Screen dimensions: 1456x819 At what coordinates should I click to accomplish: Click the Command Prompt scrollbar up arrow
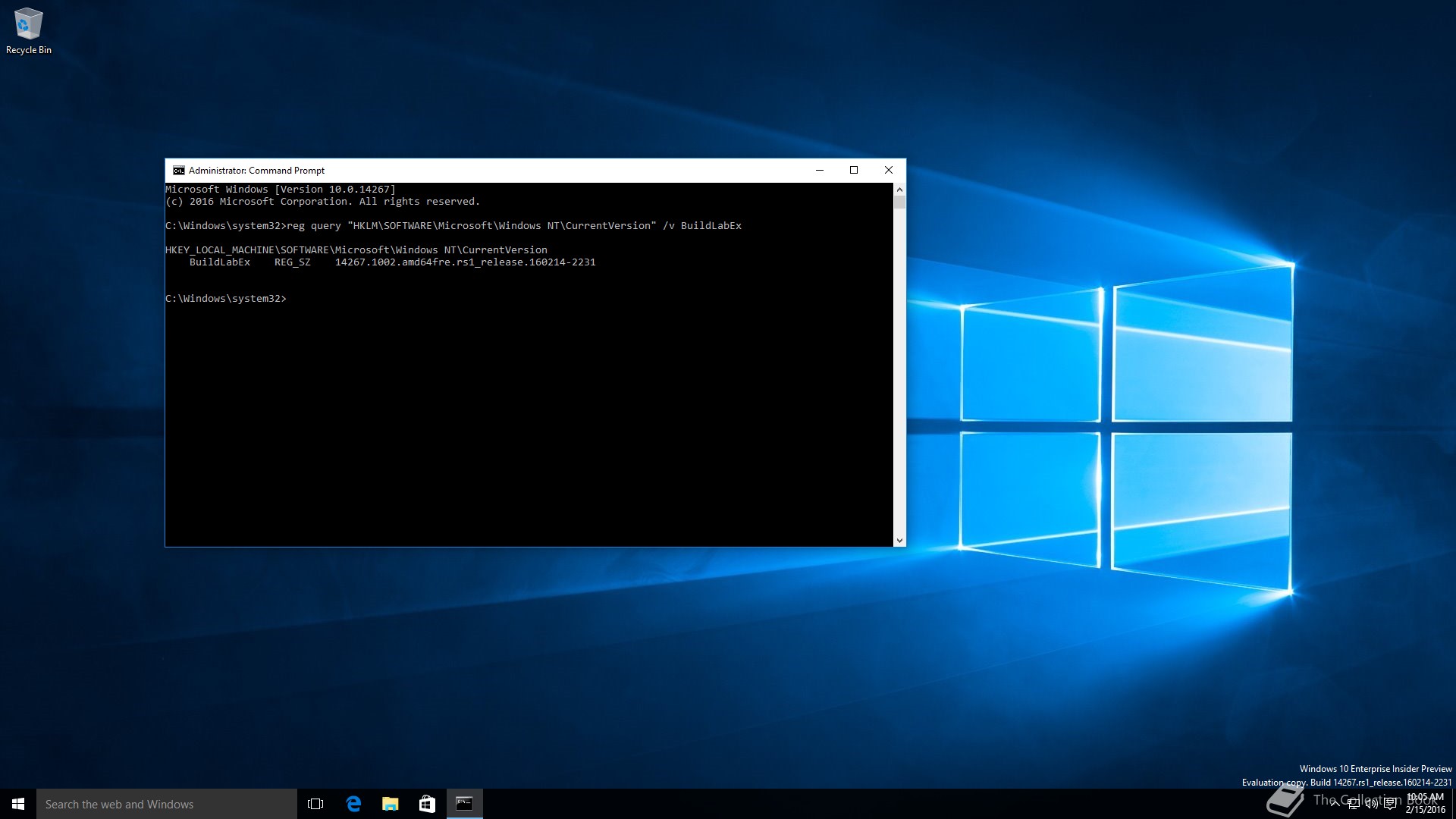(899, 189)
